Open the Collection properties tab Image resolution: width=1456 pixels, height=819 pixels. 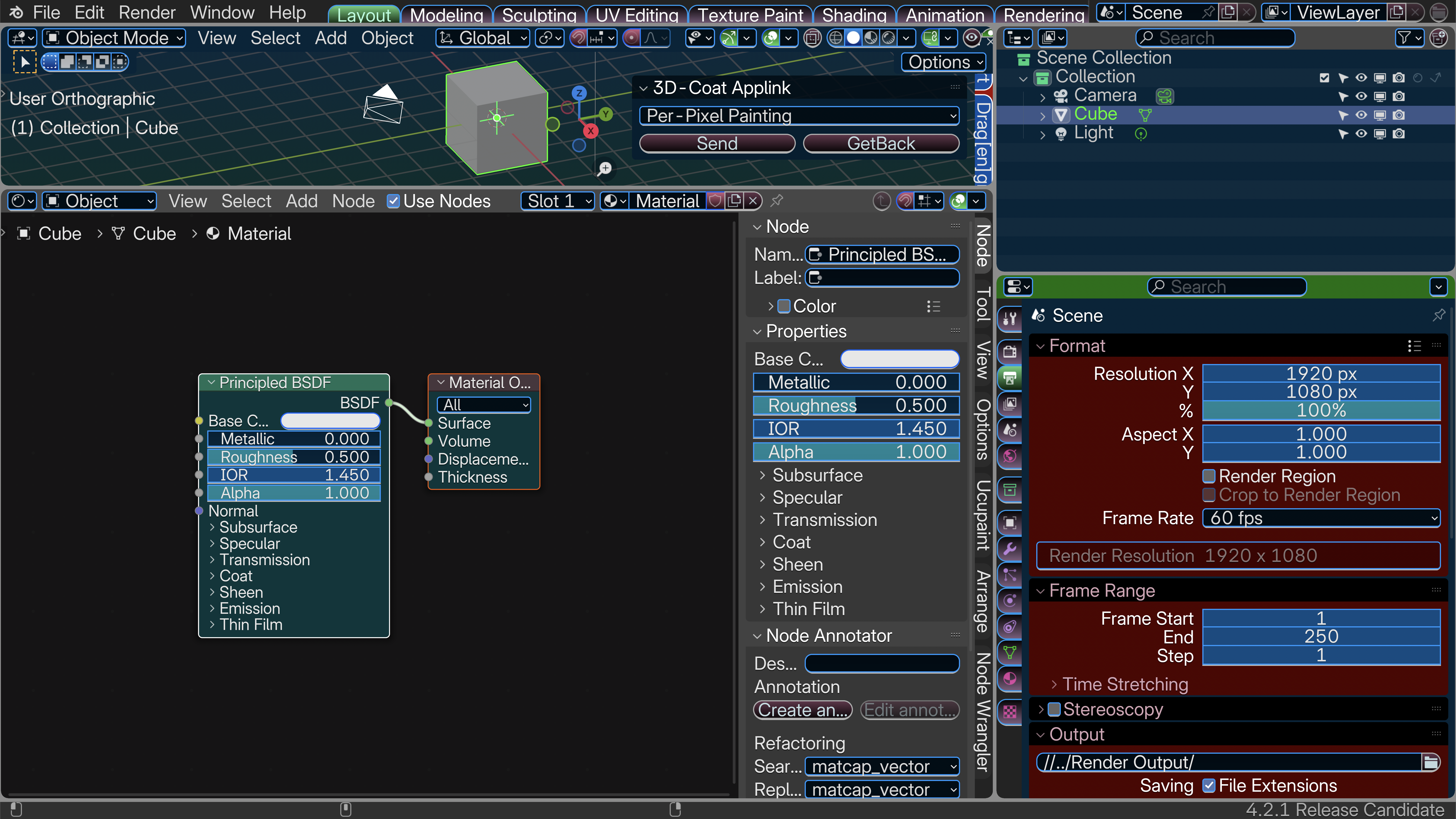pyautogui.click(x=1009, y=490)
